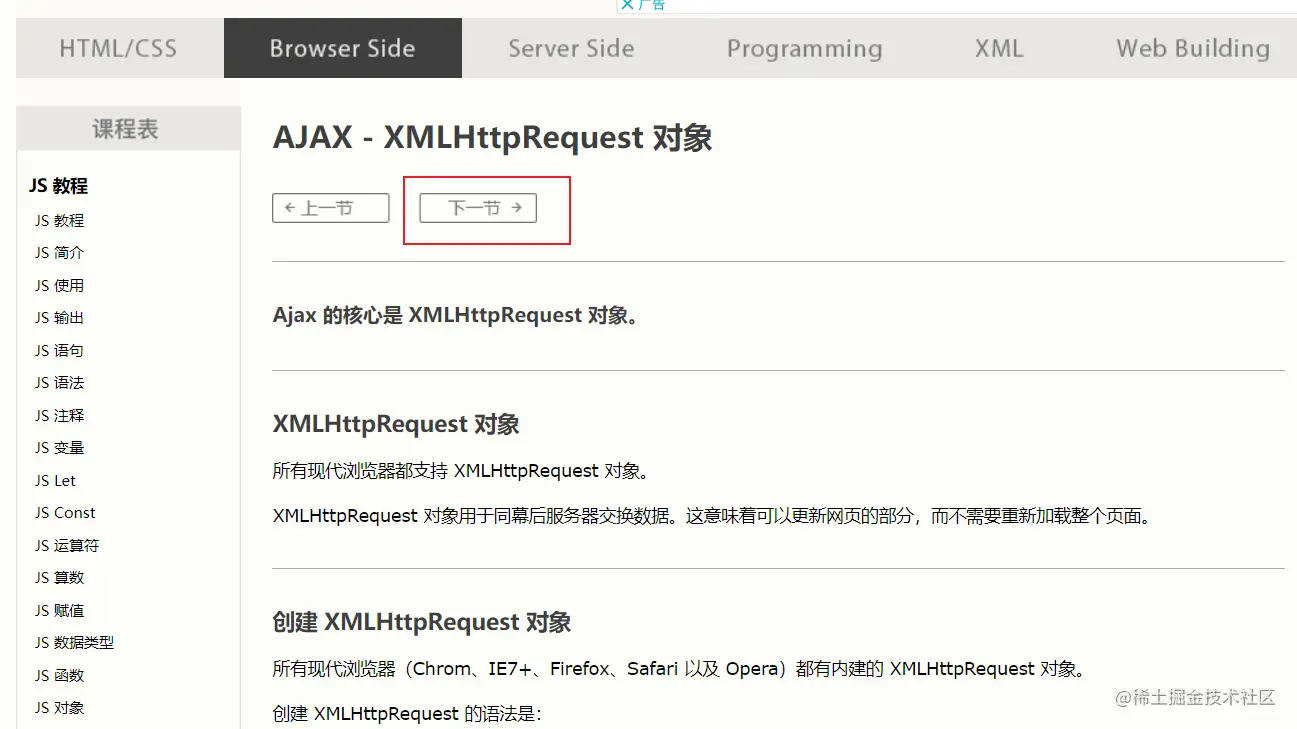The image size is (1297, 729).
Task: Go to JS 使用 lesson
Action: [59, 286]
